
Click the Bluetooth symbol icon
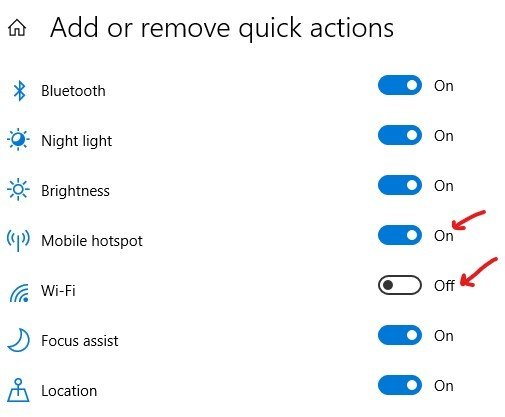(19, 90)
